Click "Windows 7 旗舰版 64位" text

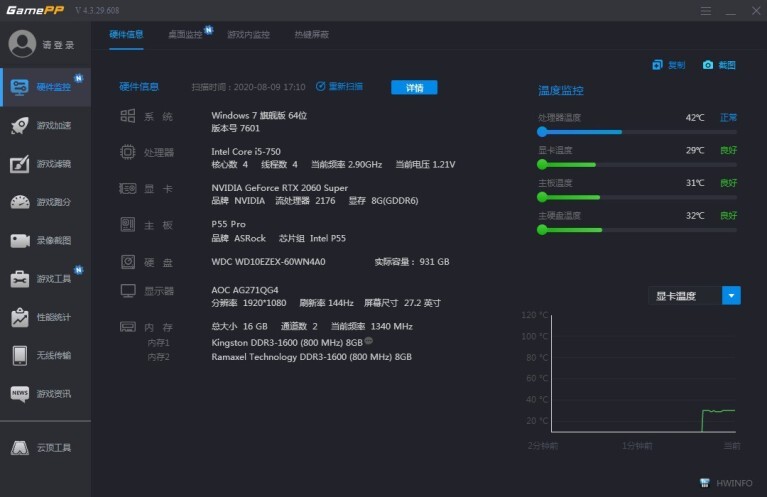259,115
